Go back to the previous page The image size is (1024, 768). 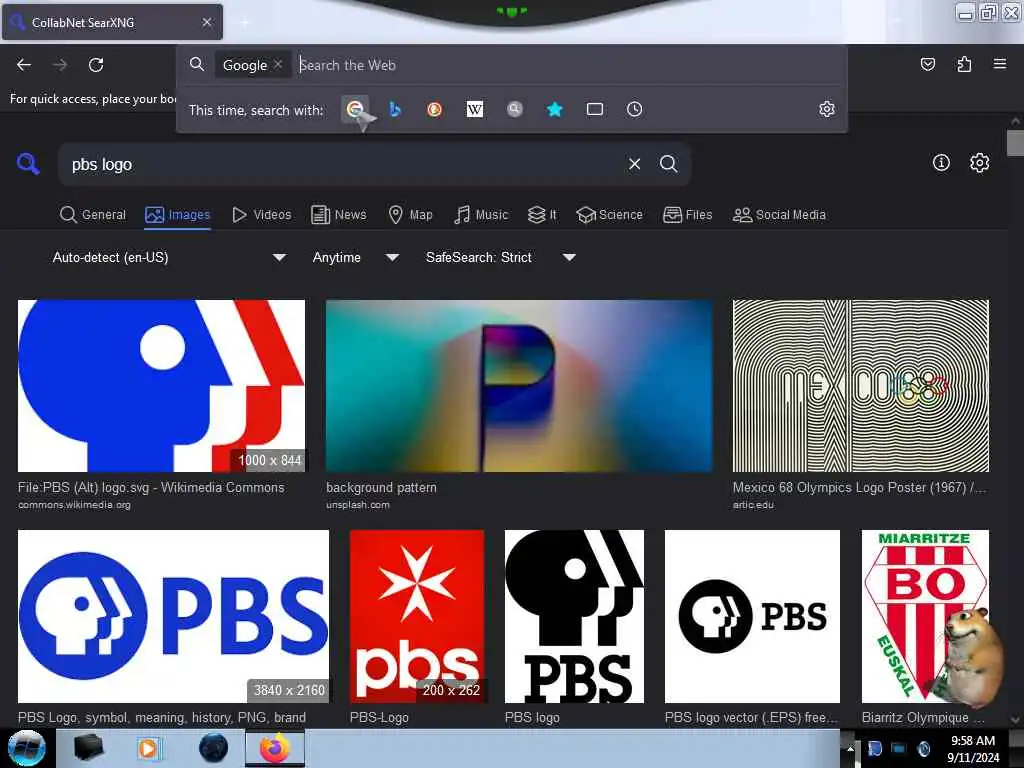(24, 65)
